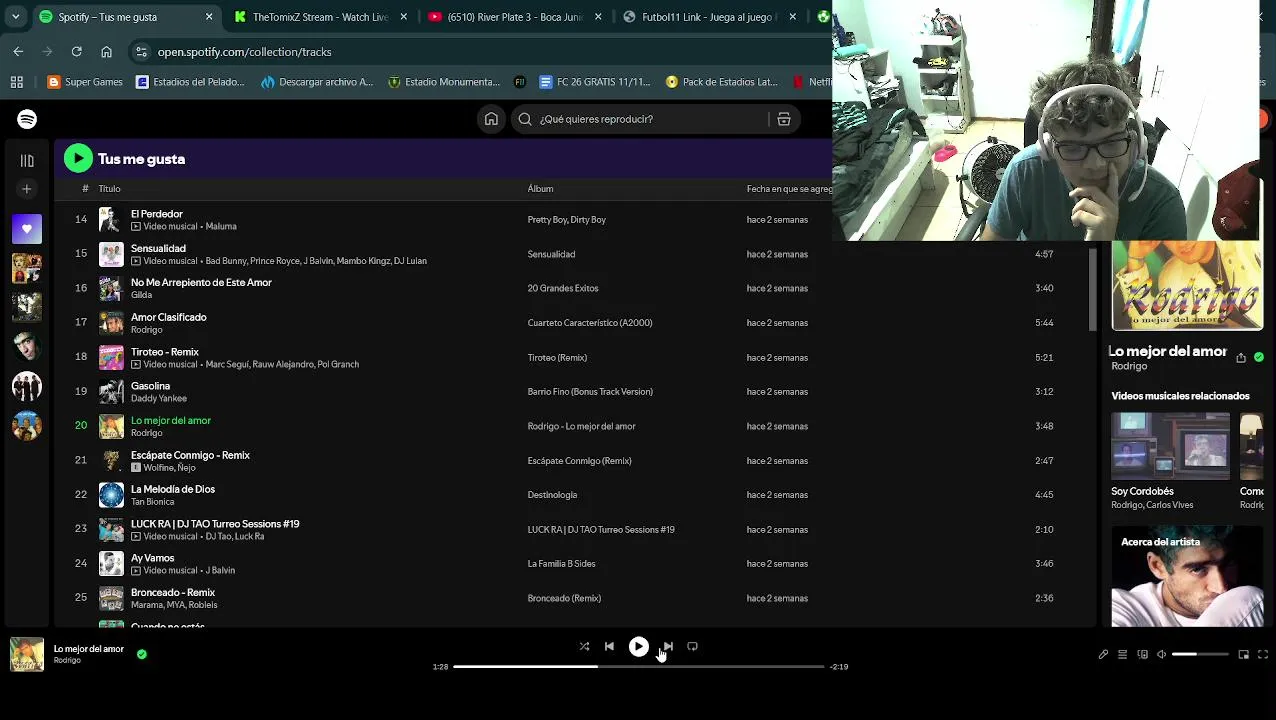Toggle repeat mode in the player bar
This screenshot has width=1276, height=720.
[x=692, y=647]
